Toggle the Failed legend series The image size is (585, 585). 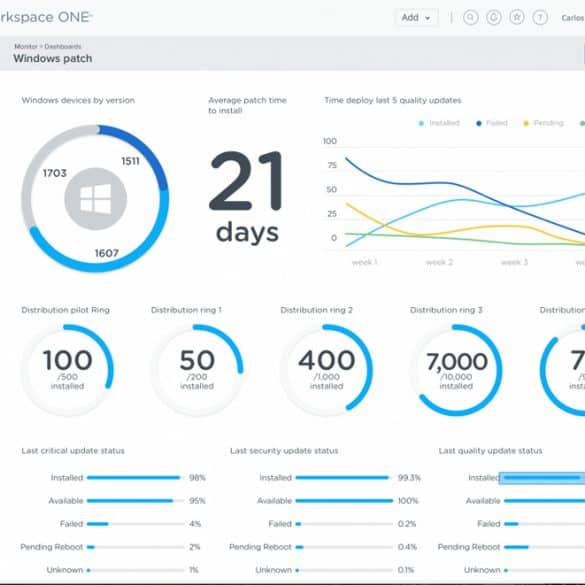click(x=492, y=123)
